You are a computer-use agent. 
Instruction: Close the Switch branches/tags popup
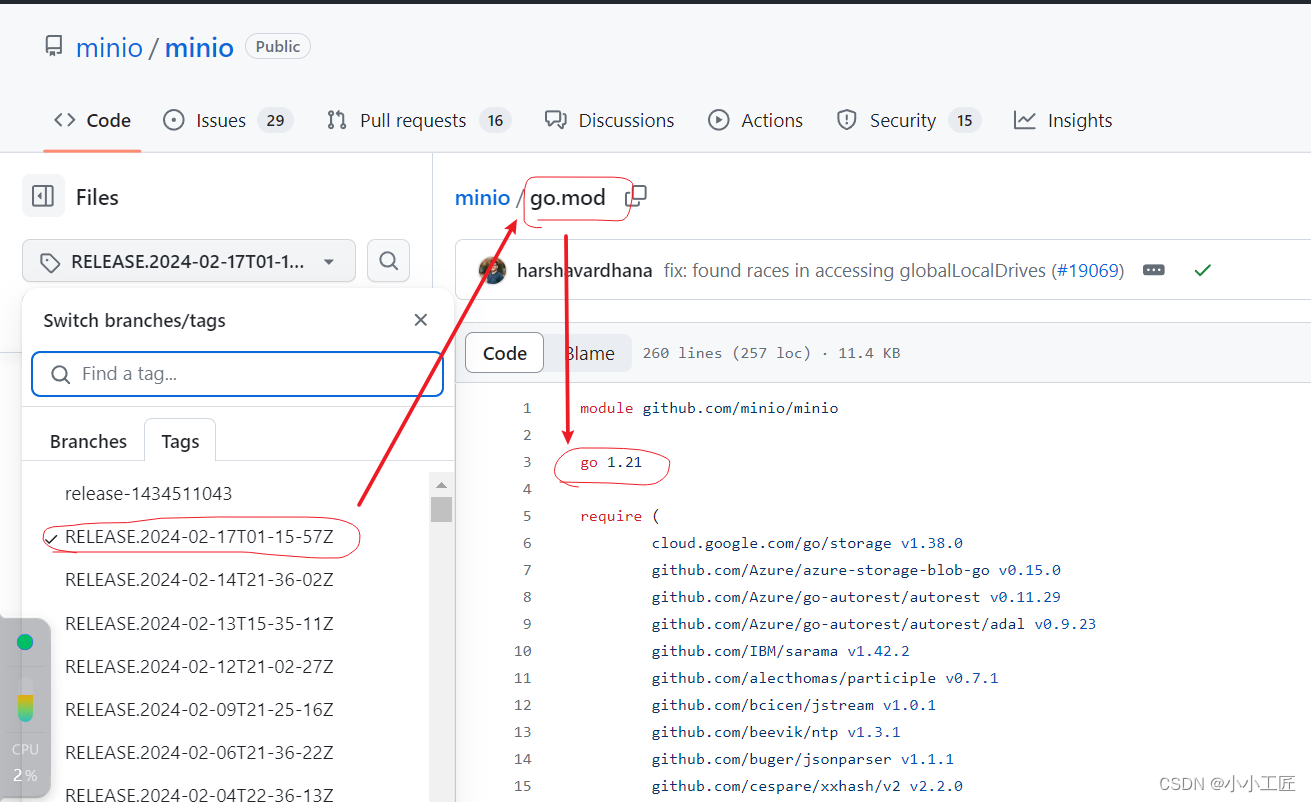[x=421, y=320]
